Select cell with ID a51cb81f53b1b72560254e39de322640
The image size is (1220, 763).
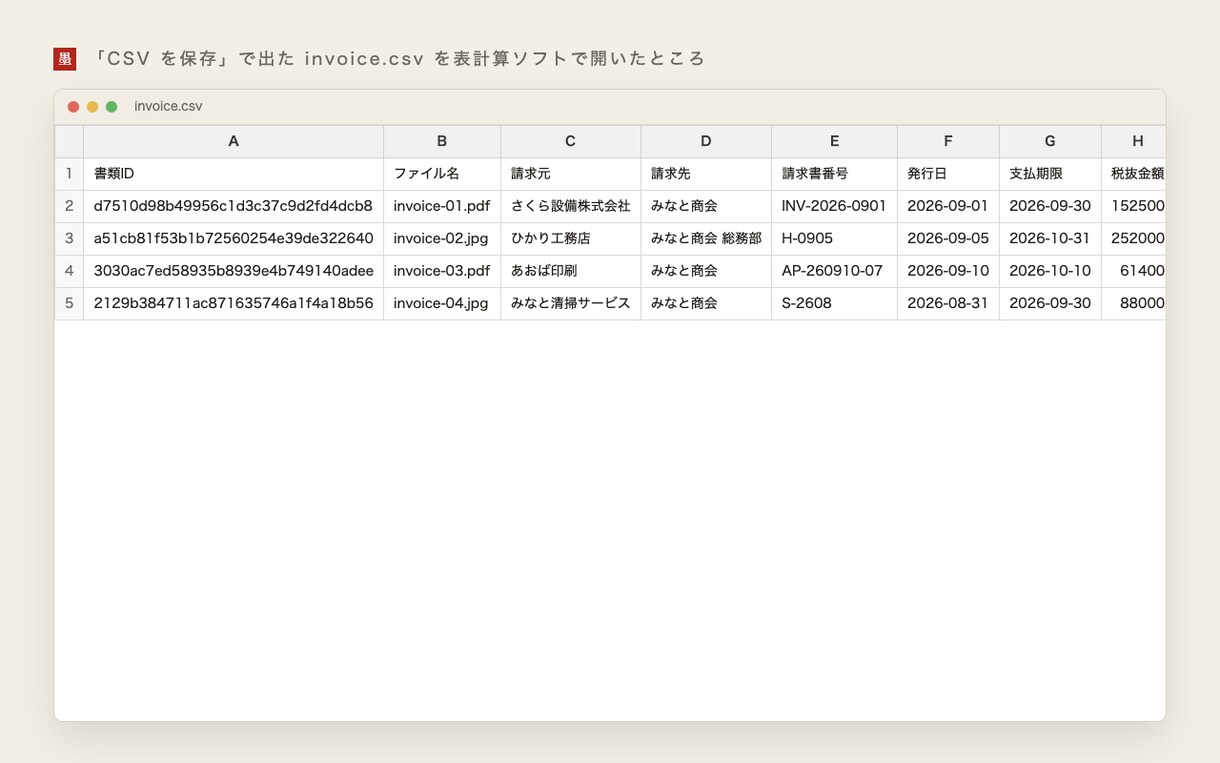click(x=233, y=239)
